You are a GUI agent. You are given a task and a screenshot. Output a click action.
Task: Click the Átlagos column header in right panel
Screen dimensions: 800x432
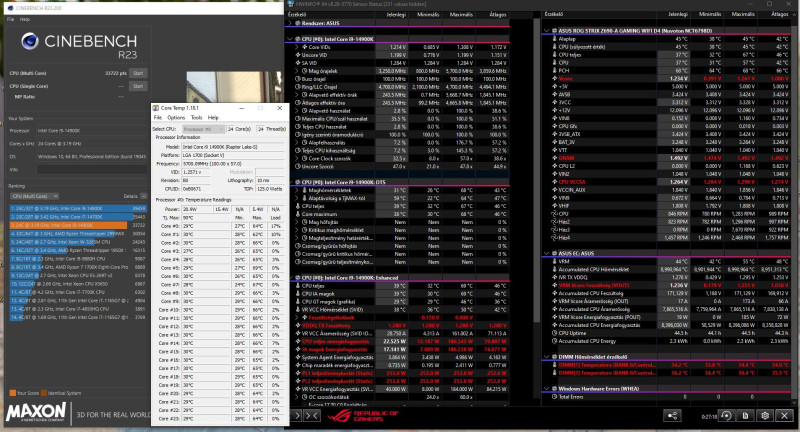click(779, 14)
